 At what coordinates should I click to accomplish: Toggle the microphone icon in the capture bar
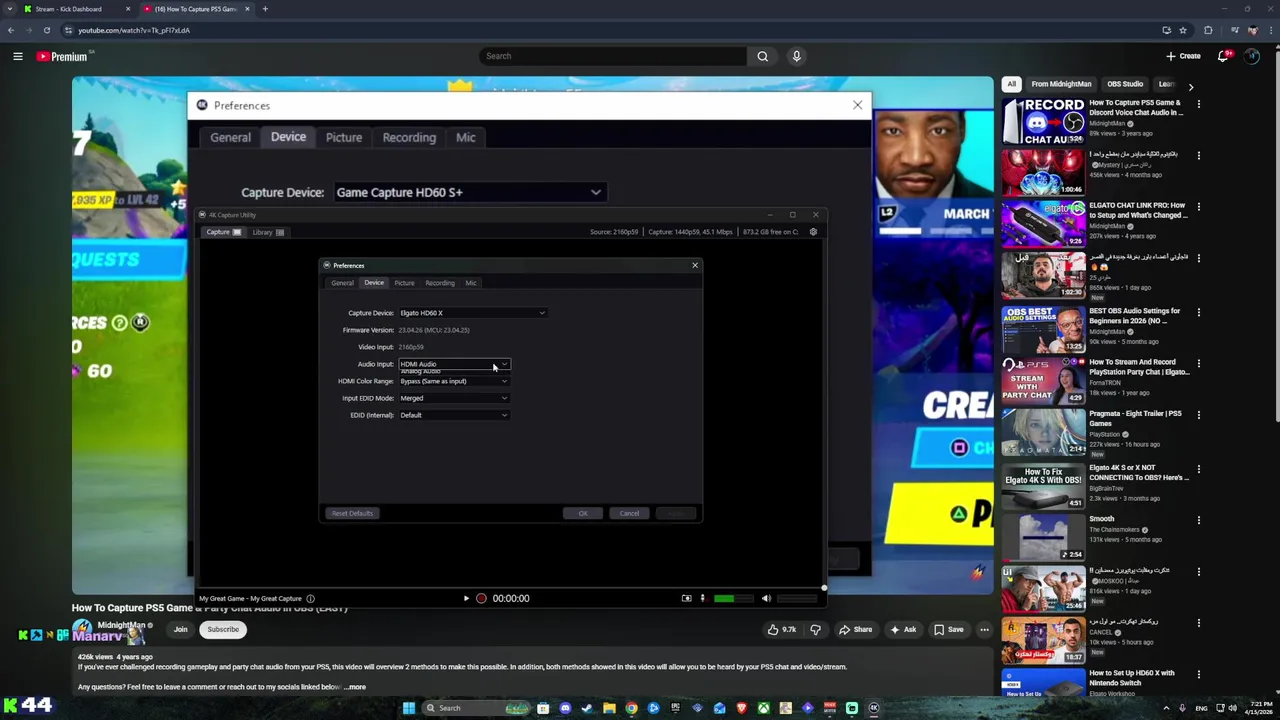pyautogui.click(x=702, y=598)
